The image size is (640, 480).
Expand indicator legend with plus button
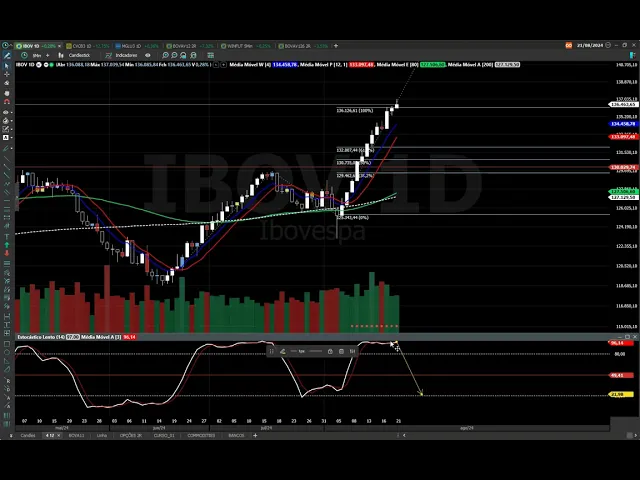tap(223, 64)
